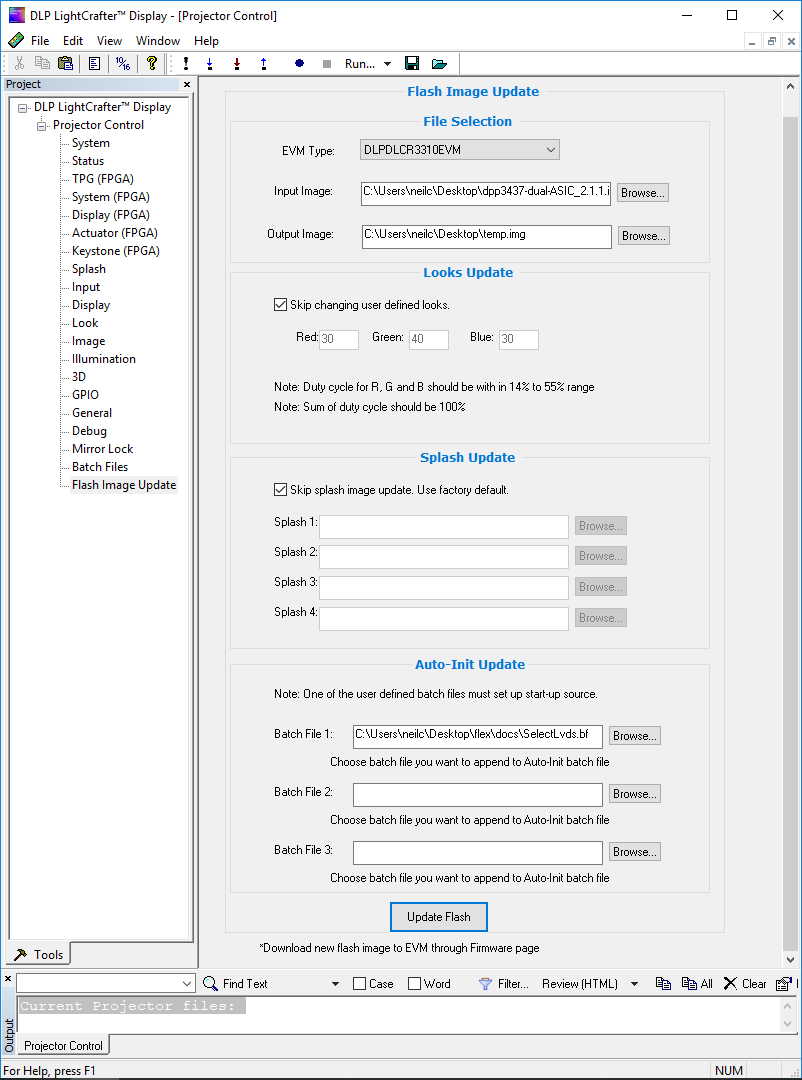This screenshot has width=802, height=1080.
Task: Click the Batch File 2 path field
Action: click(477, 794)
